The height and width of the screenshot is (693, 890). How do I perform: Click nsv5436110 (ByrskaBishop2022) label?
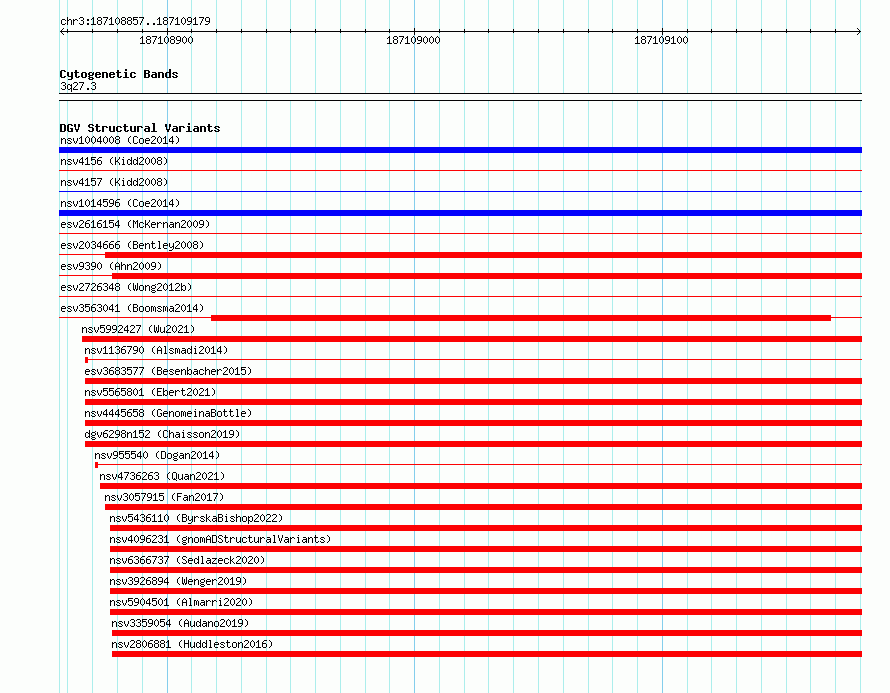pyautogui.click(x=196, y=518)
